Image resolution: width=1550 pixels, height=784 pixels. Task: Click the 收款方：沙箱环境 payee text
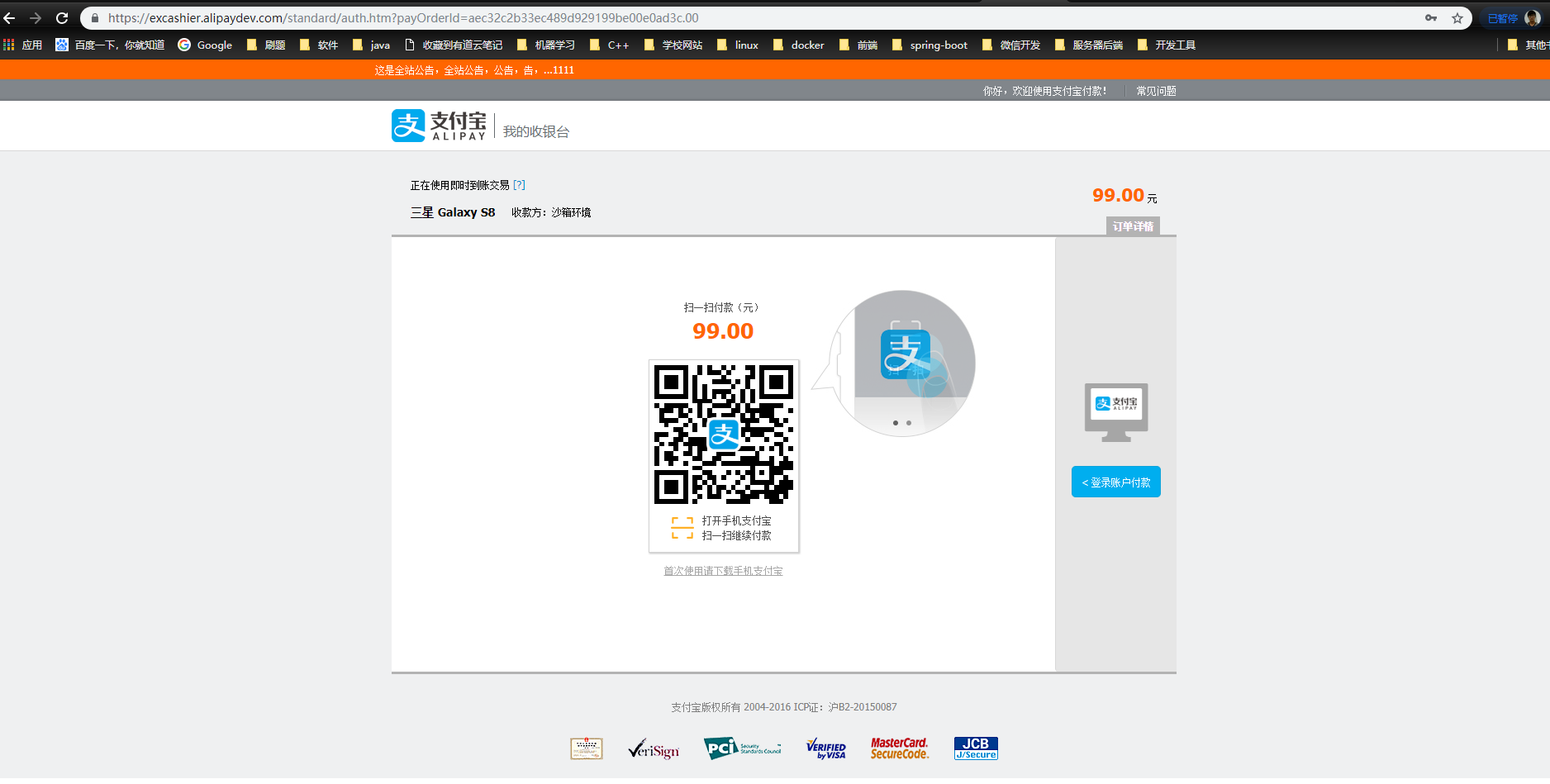(551, 212)
